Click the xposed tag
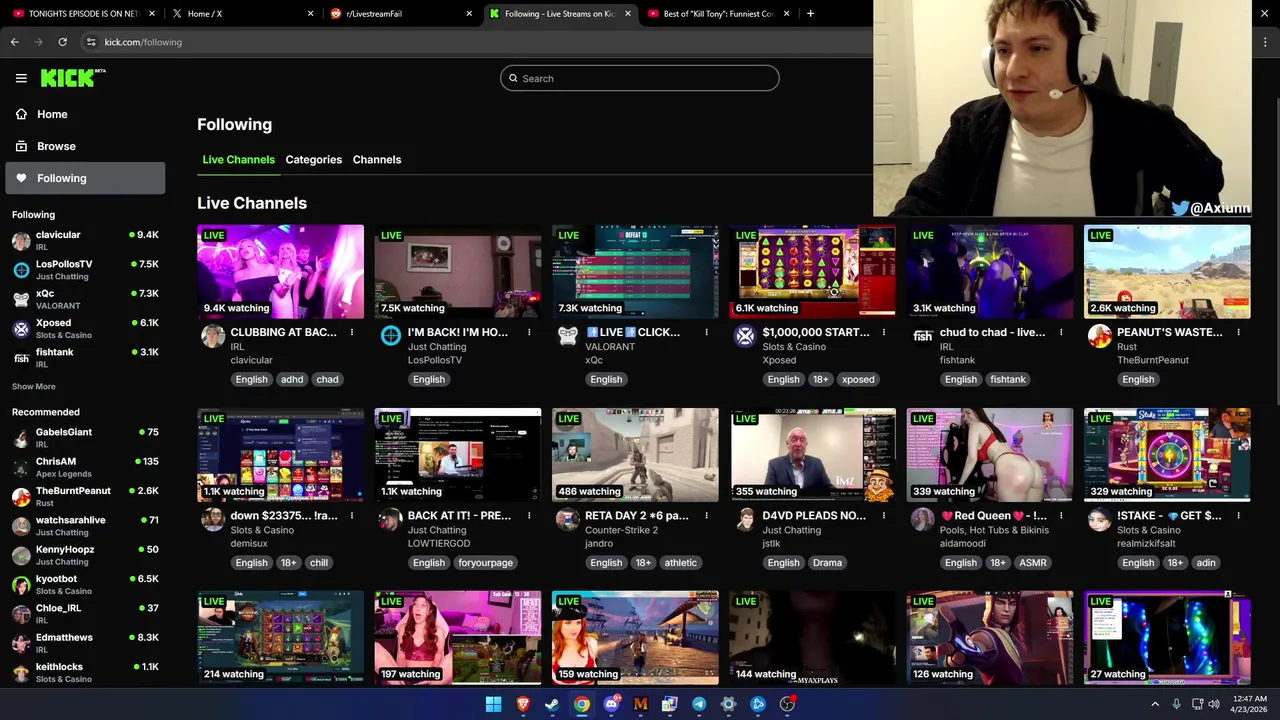 point(858,379)
